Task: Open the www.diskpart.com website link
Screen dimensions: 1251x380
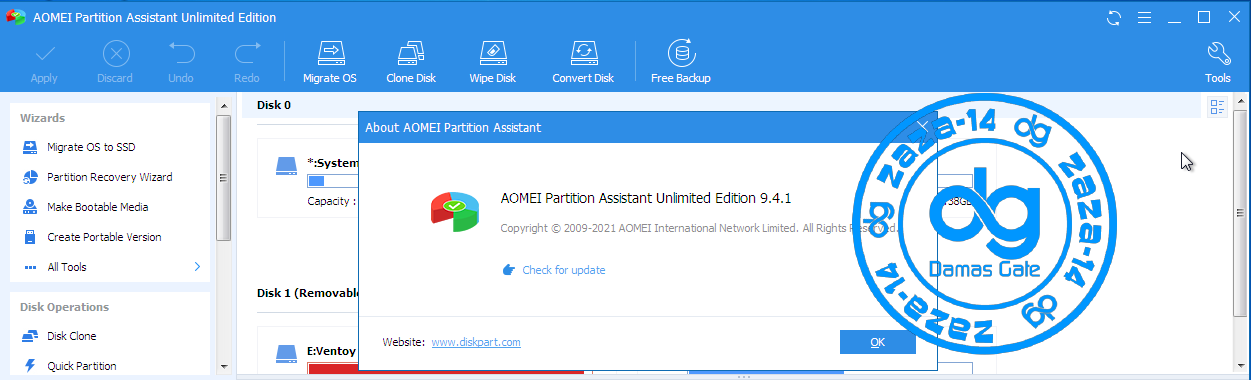Action: pyautogui.click(x=476, y=342)
